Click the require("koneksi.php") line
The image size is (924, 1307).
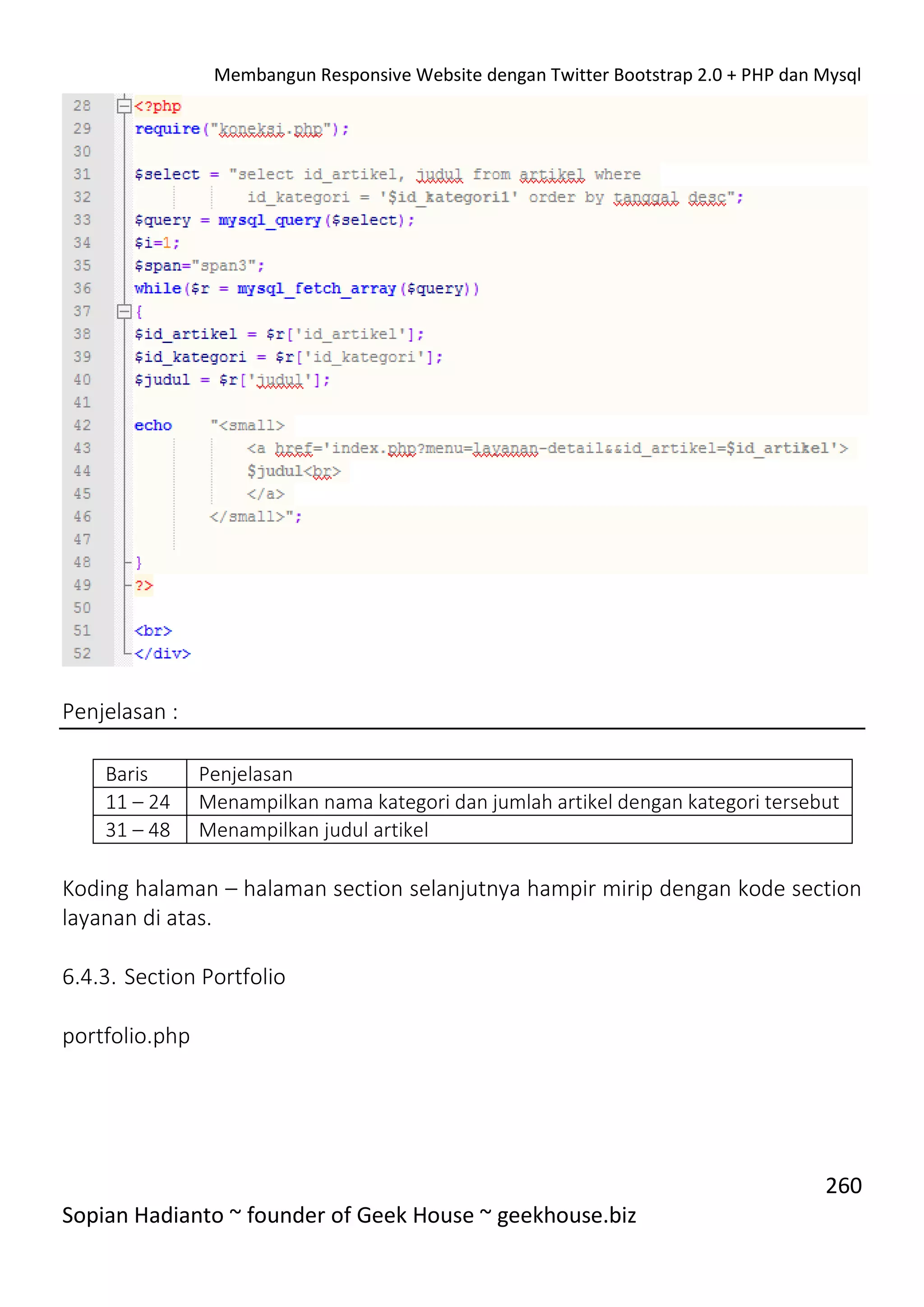(x=242, y=130)
